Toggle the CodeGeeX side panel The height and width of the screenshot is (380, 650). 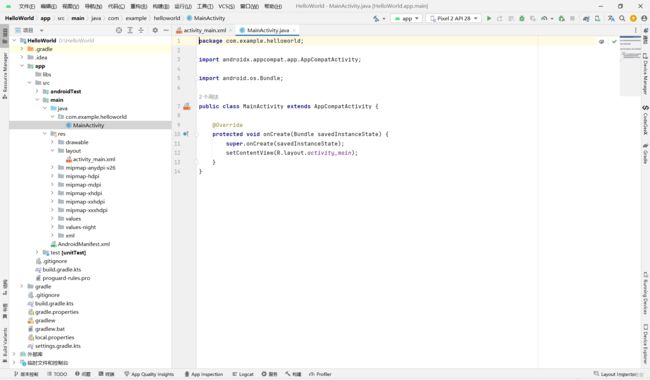click(645, 120)
